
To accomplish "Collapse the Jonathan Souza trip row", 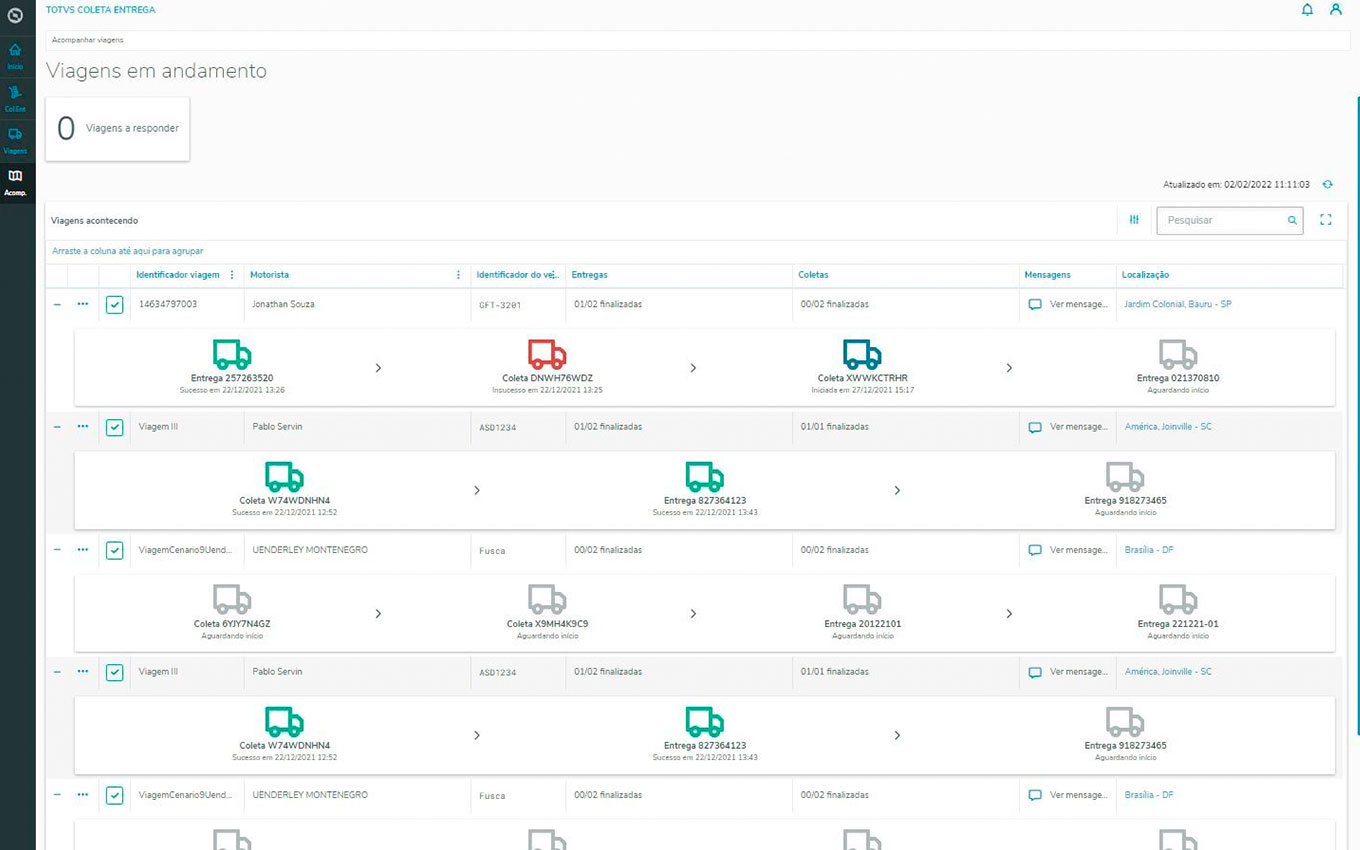I will [x=57, y=304].
